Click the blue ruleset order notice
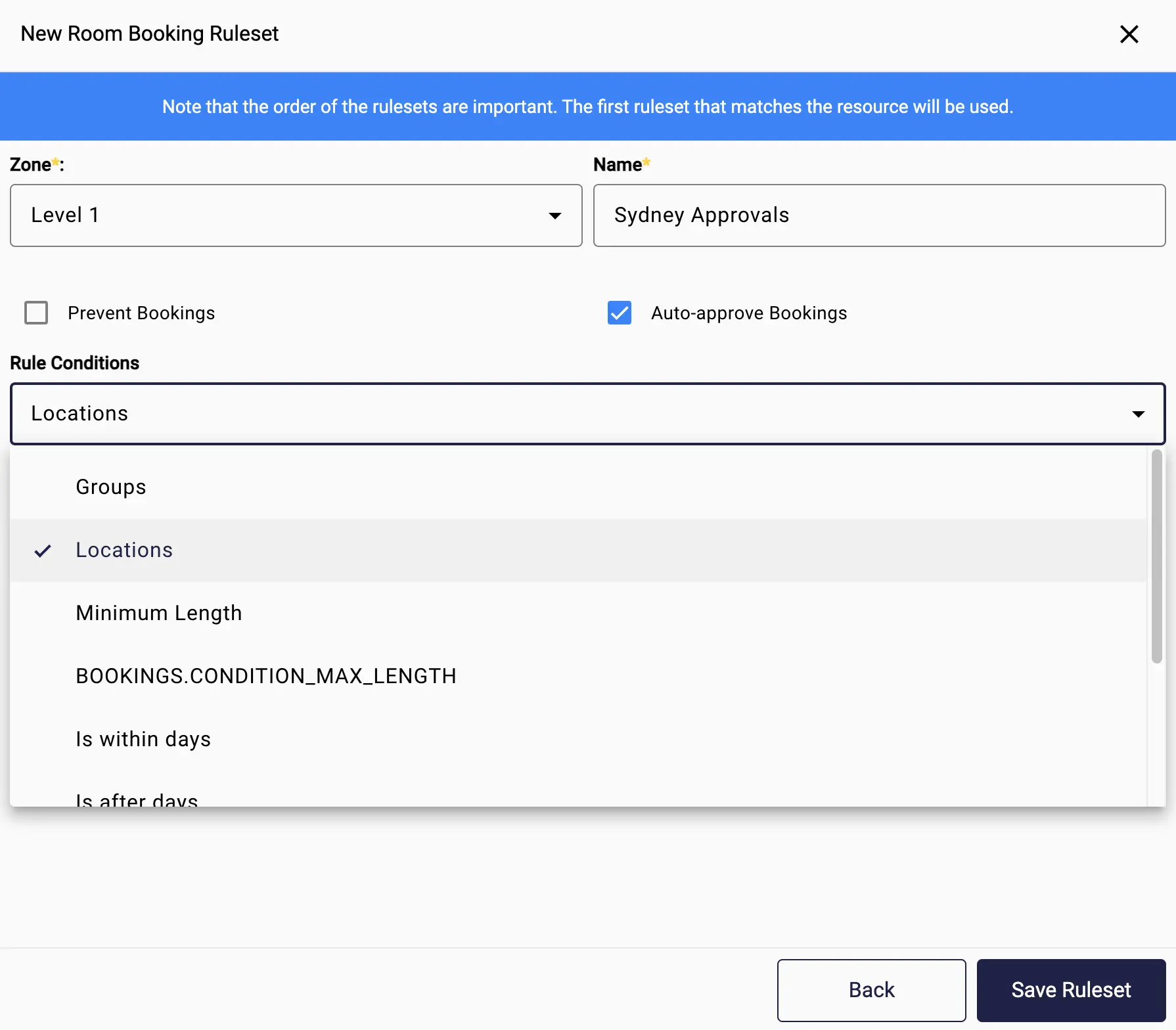Viewport: 1176px width, 1030px height. (588, 106)
